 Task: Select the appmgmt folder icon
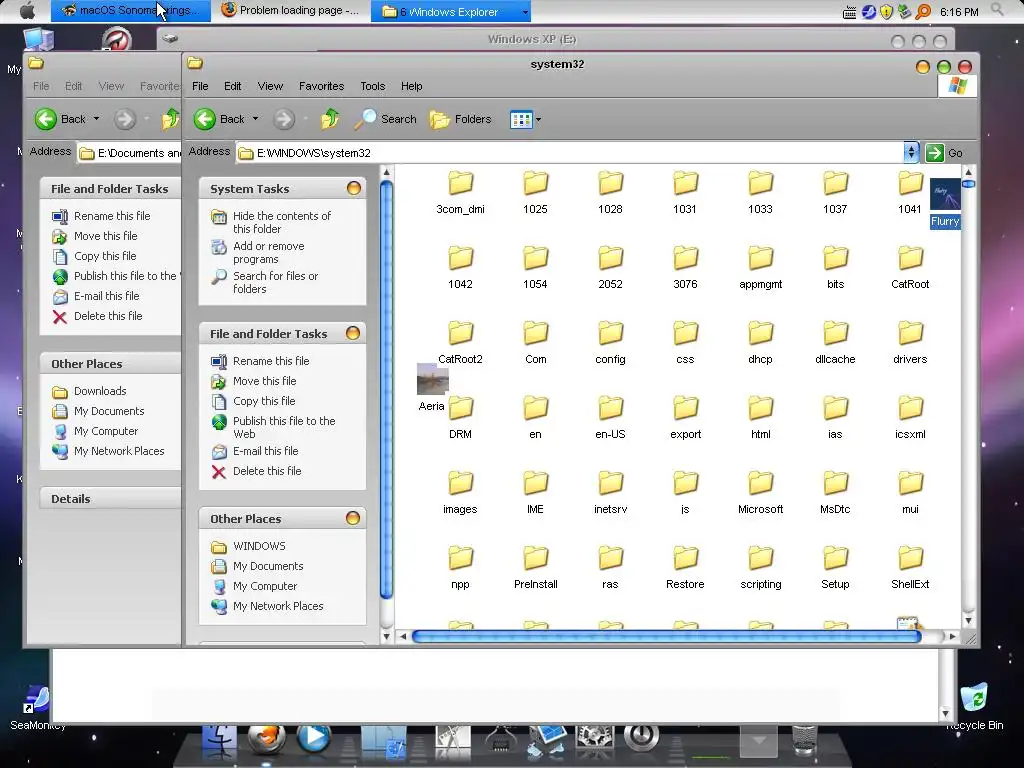click(760, 259)
